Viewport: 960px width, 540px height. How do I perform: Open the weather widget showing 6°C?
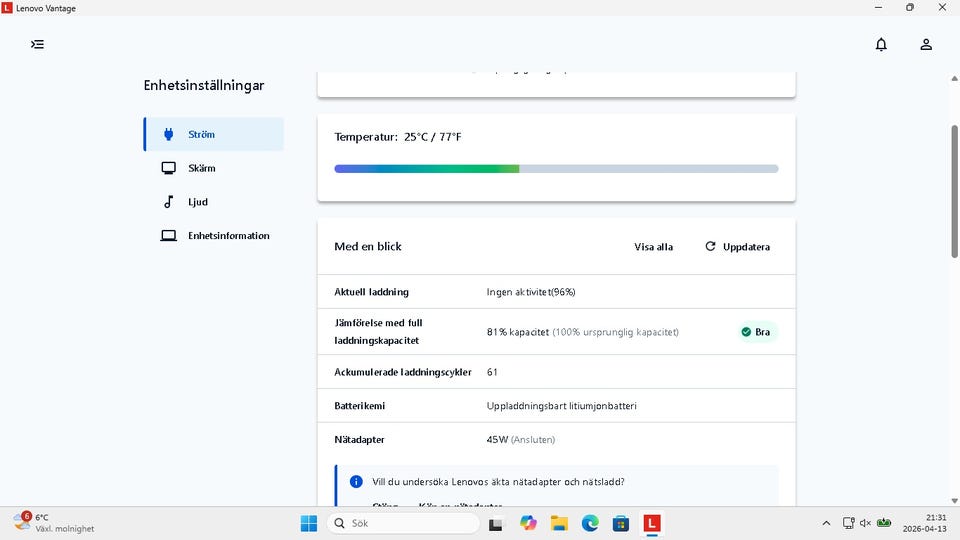[x=55, y=523]
